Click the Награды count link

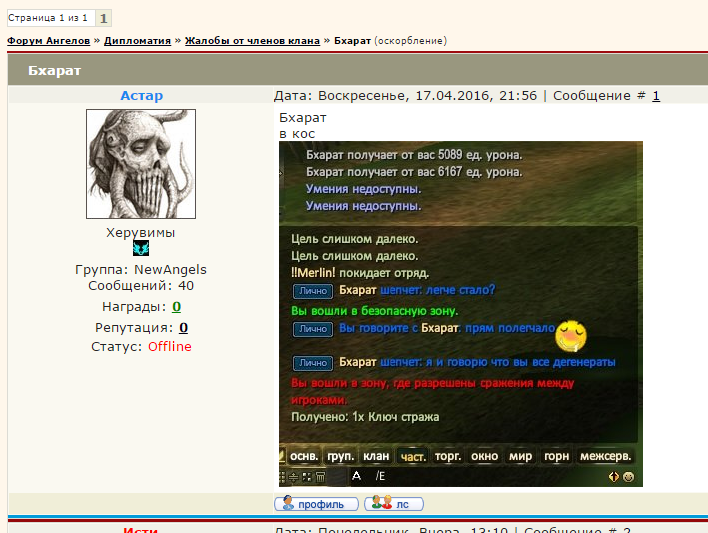click(x=176, y=307)
